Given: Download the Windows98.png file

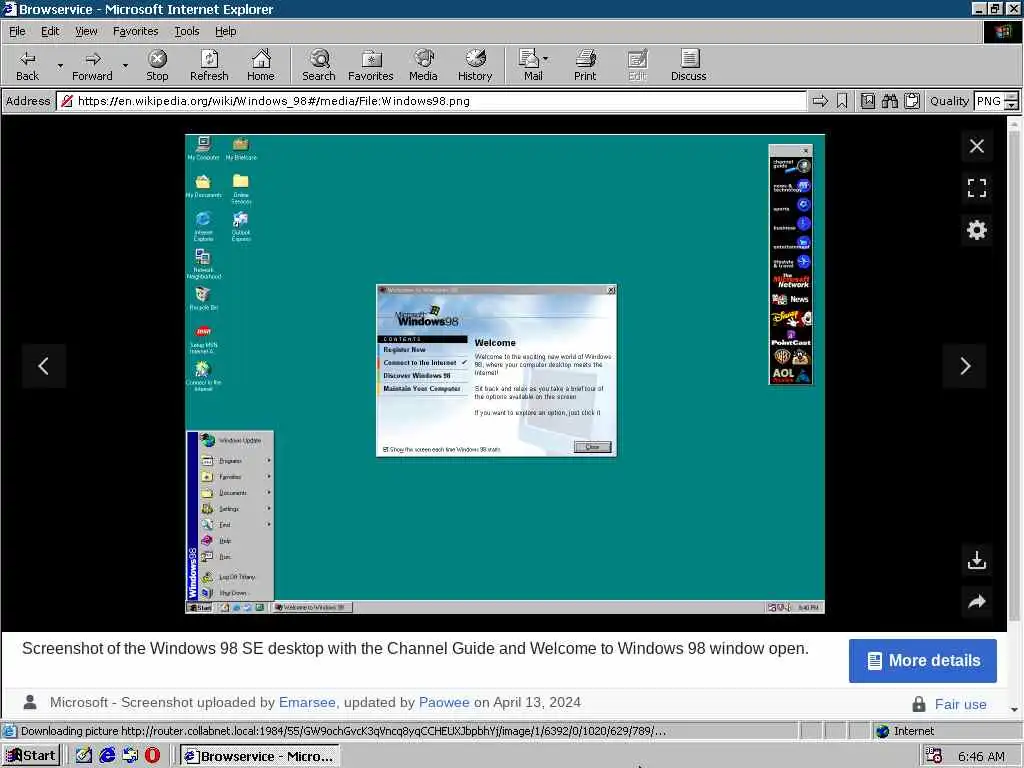Looking at the screenshot, I should 977,560.
